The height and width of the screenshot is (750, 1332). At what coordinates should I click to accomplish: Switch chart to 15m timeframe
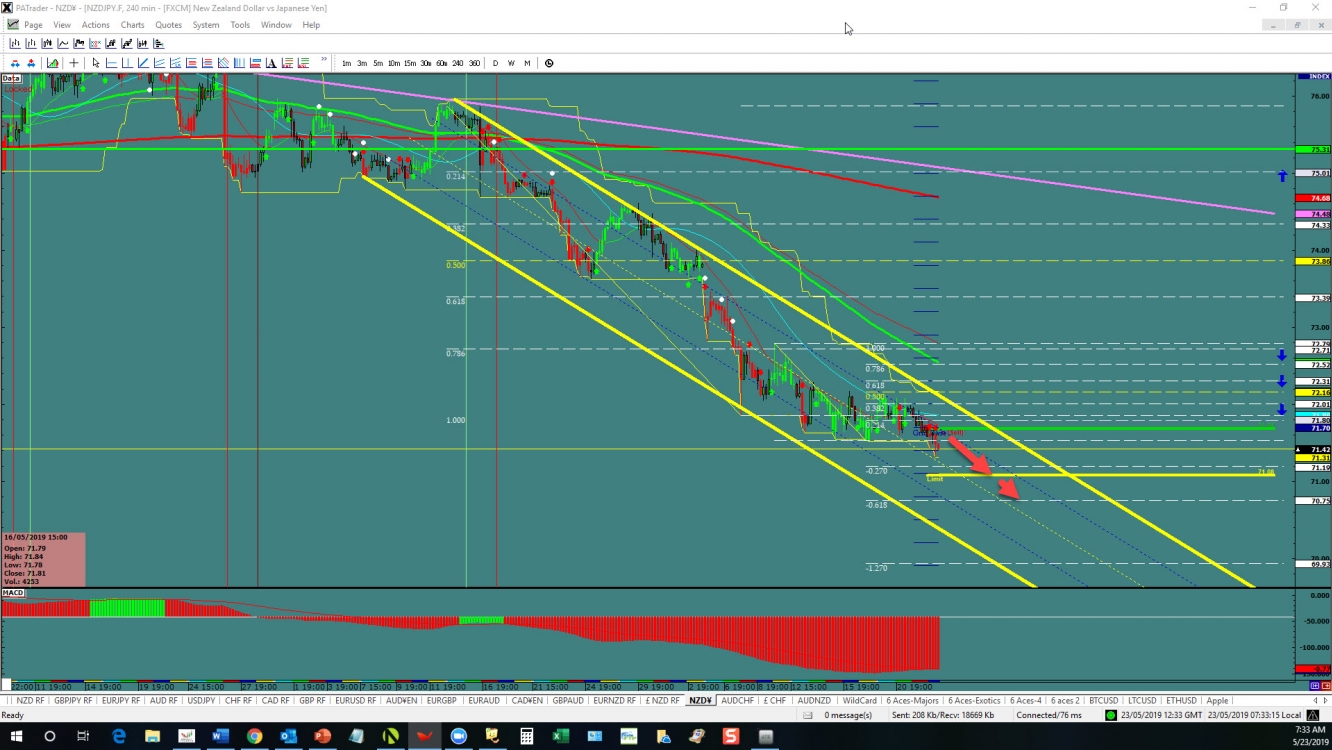tap(410, 63)
